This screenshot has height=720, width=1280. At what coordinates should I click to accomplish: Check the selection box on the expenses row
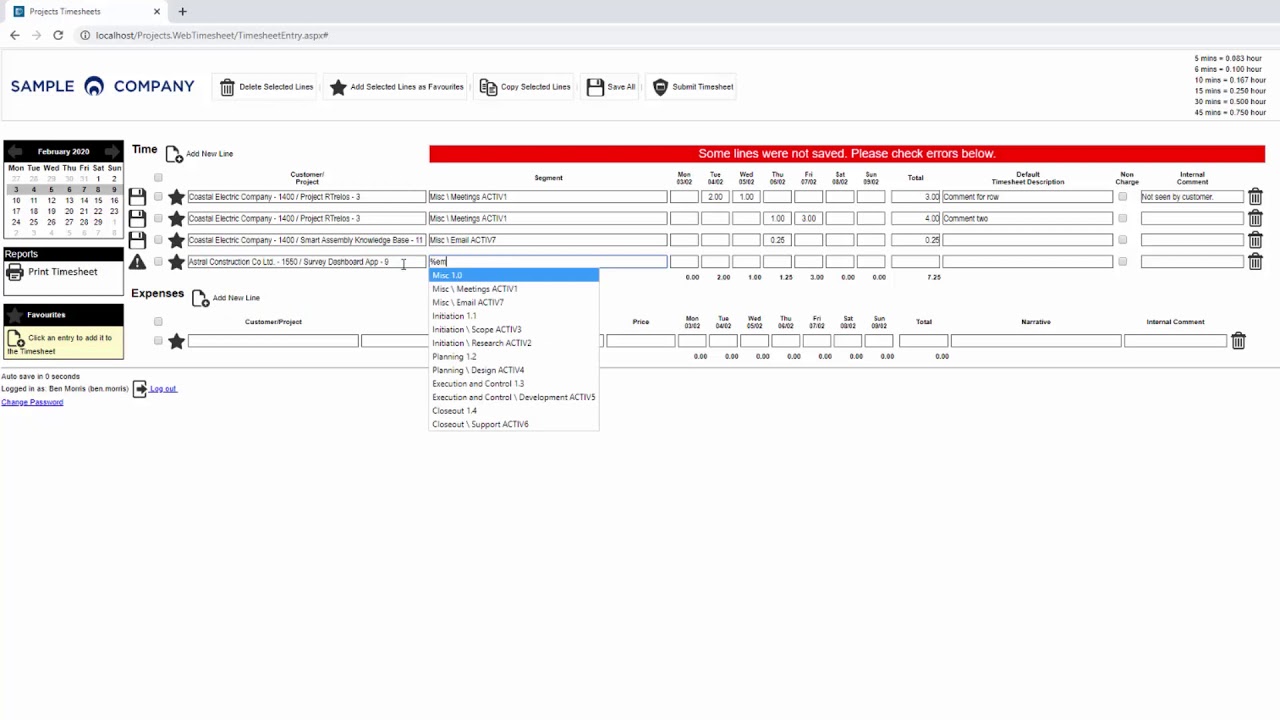click(158, 341)
